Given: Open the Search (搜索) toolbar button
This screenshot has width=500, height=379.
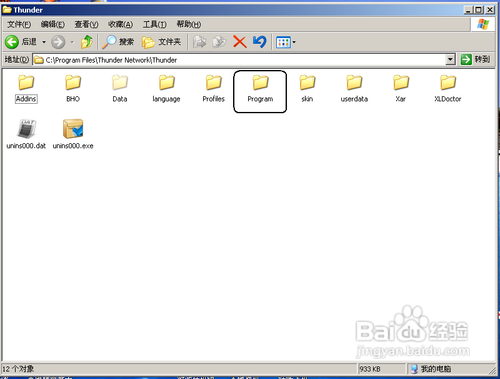Looking at the screenshot, I should pyautogui.click(x=118, y=42).
